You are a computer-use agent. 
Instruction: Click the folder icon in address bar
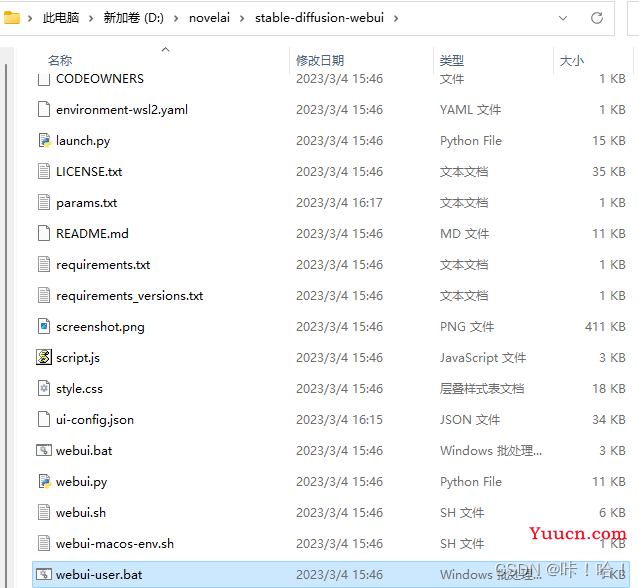coord(11,18)
